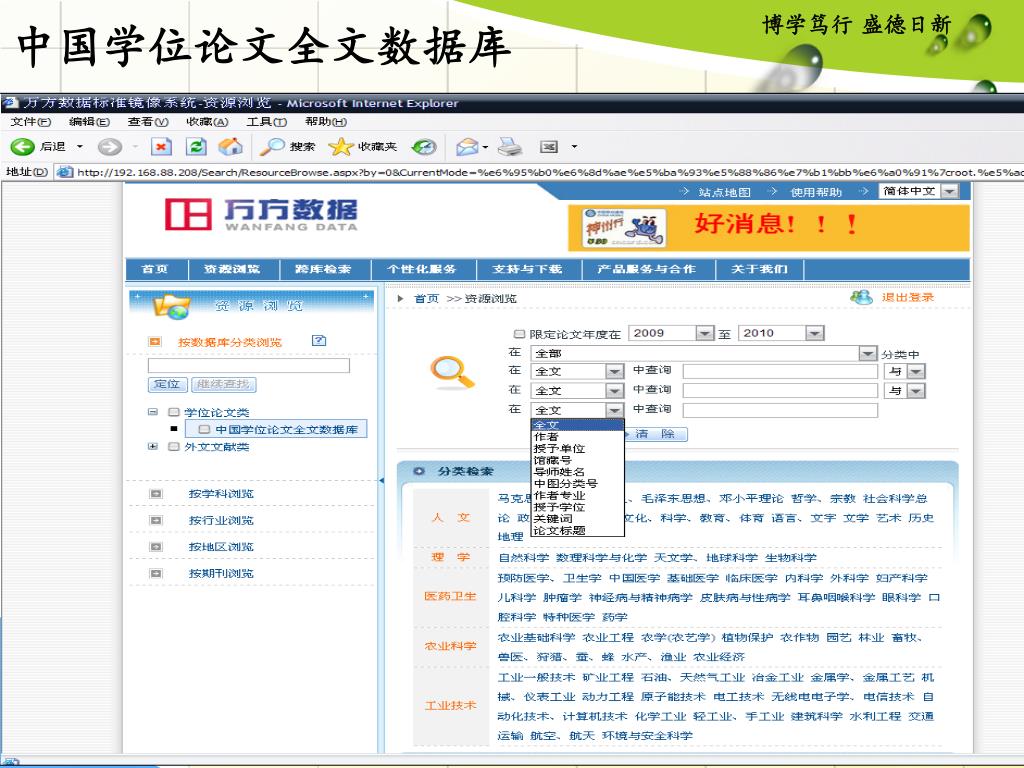Click the first 中查询 text field
This screenshot has height=768, width=1024.
coord(780,372)
